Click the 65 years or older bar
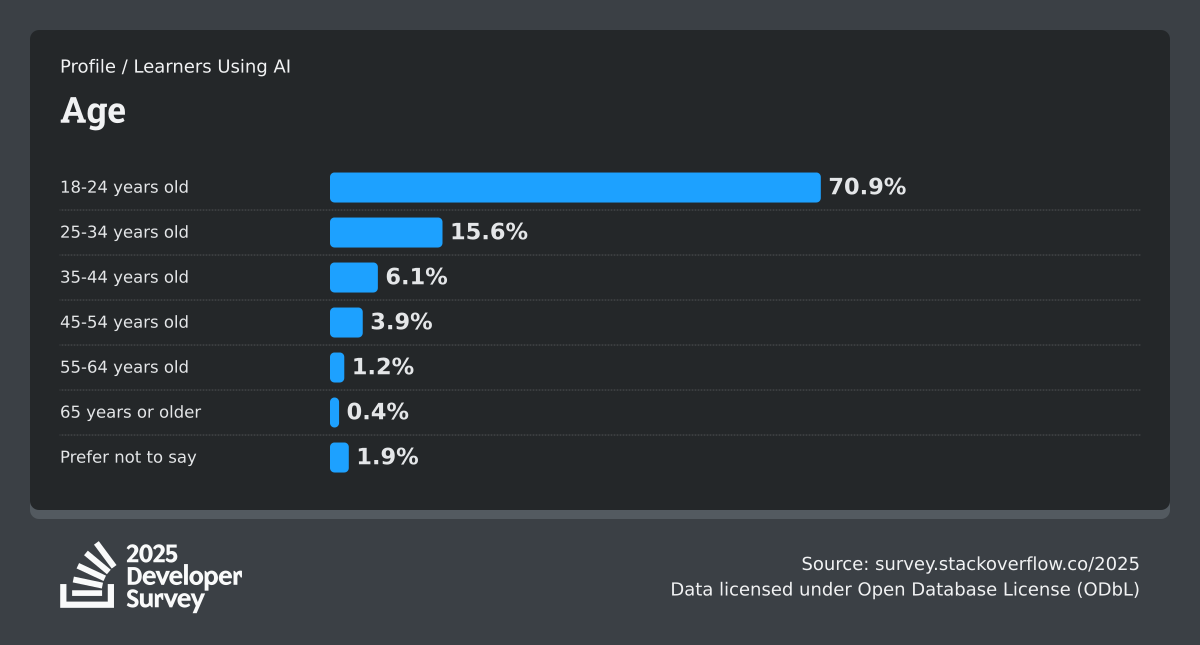Image resolution: width=1200 pixels, height=645 pixels. click(335, 412)
